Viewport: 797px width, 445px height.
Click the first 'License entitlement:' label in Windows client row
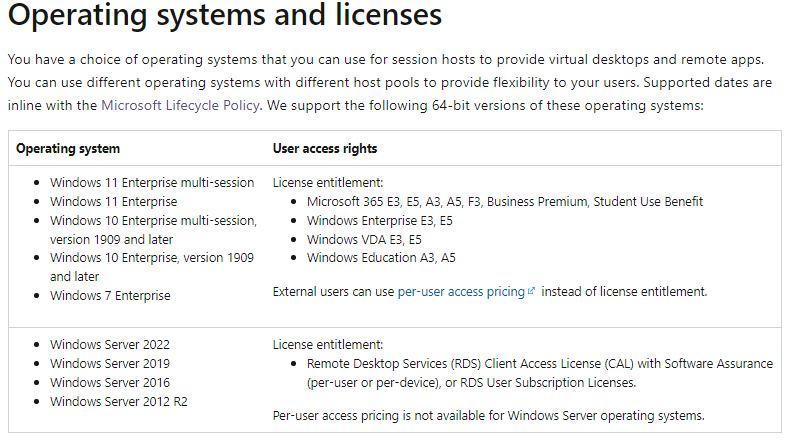pos(328,183)
